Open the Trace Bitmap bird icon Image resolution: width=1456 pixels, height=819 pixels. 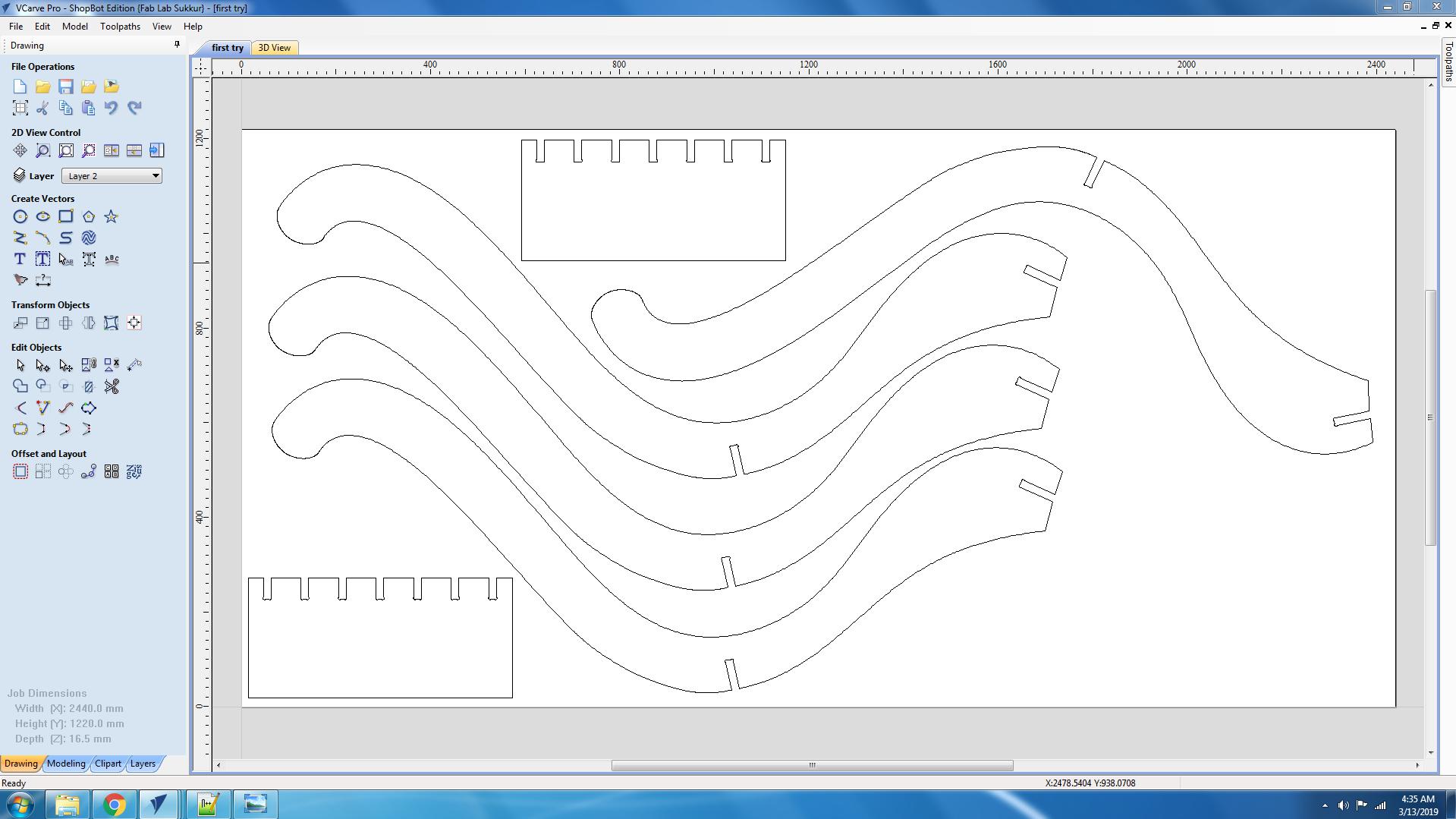click(x=20, y=281)
